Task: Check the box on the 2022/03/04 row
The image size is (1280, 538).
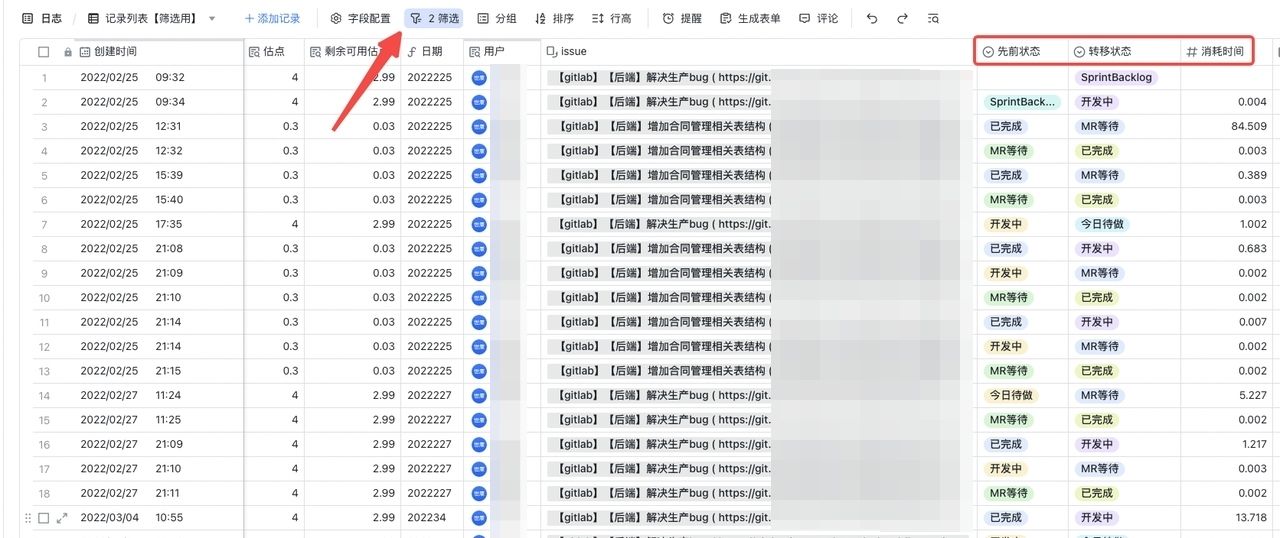Action: tap(43, 518)
